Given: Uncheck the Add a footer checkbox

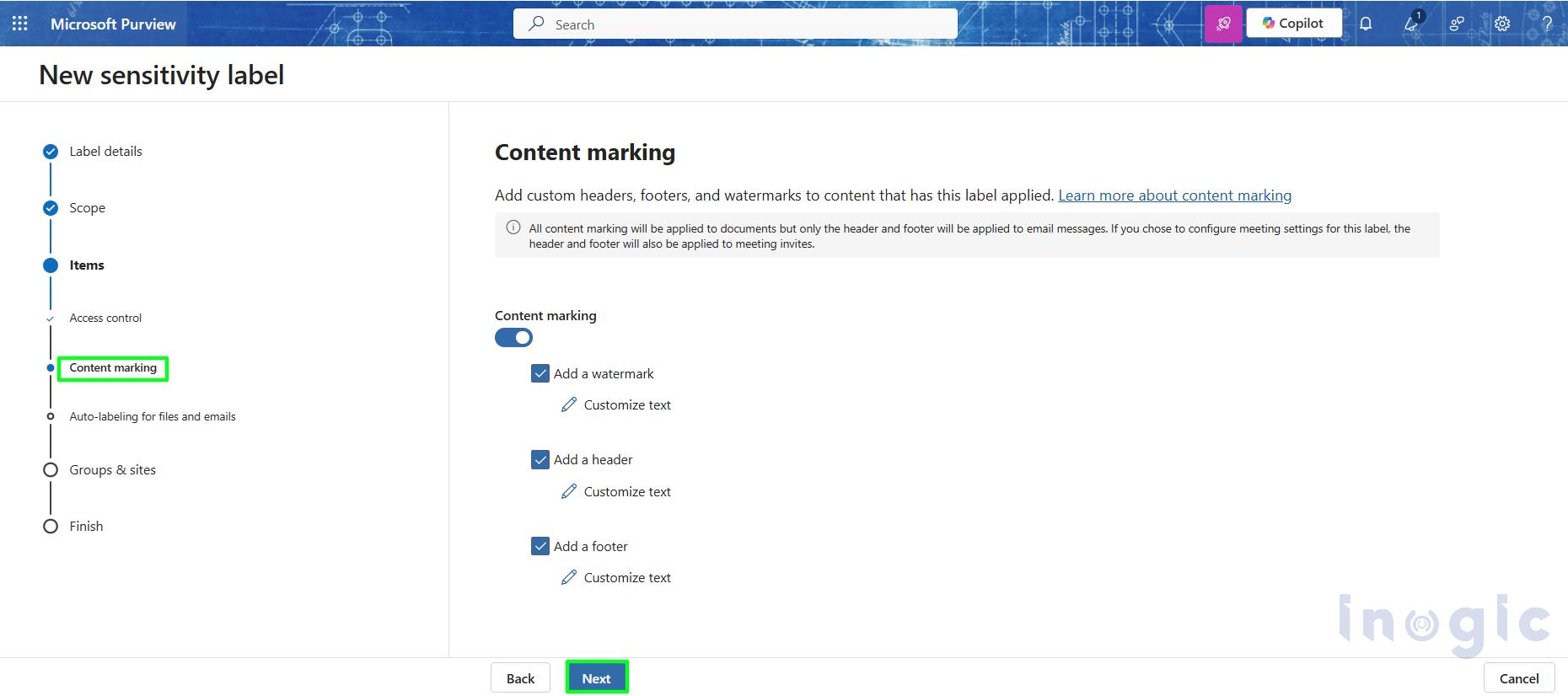Looking at the screenshot, I should tap(540, 546).
